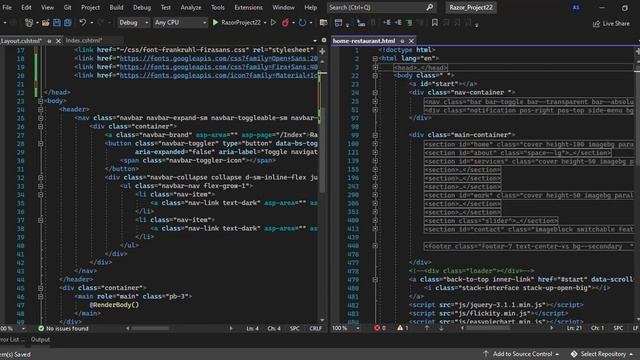640x360 pixels.
Task: Click Start Without Debugging outline play icon
Action: [273, 23]
